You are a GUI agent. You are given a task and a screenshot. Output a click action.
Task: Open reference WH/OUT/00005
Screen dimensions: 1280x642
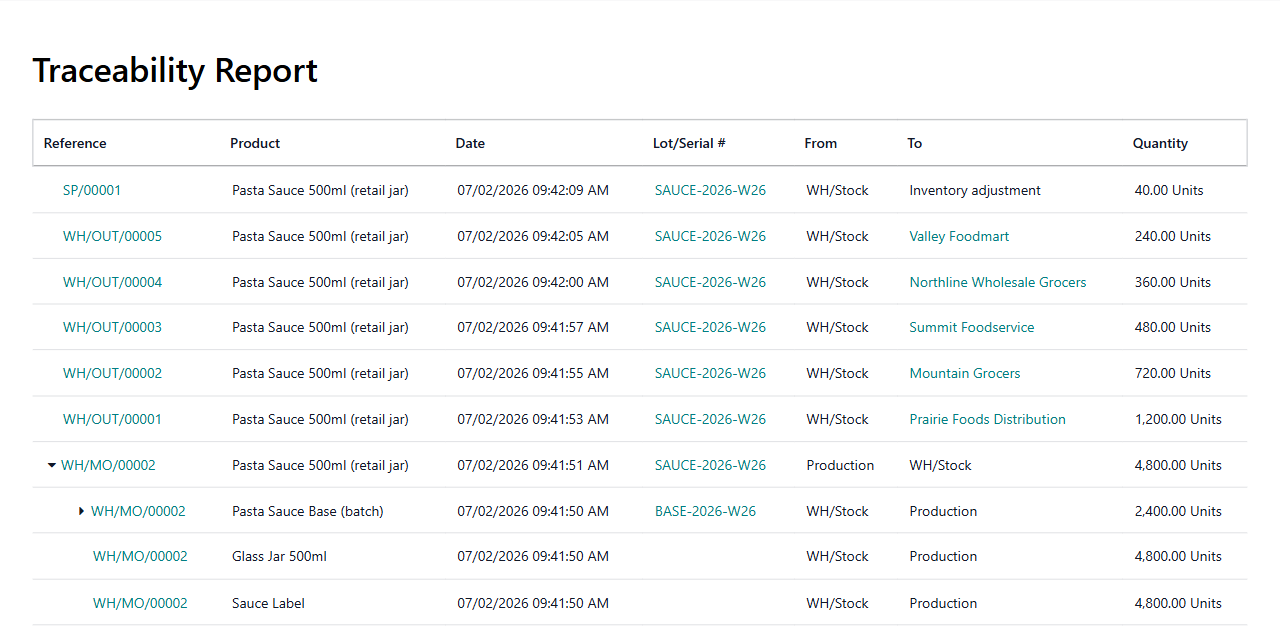[x=112, y=236]
